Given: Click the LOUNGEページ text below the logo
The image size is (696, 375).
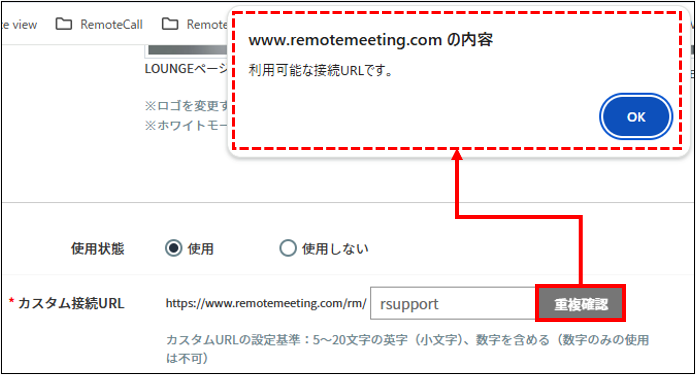Looking at the screenshot, I should click(186, 69).
